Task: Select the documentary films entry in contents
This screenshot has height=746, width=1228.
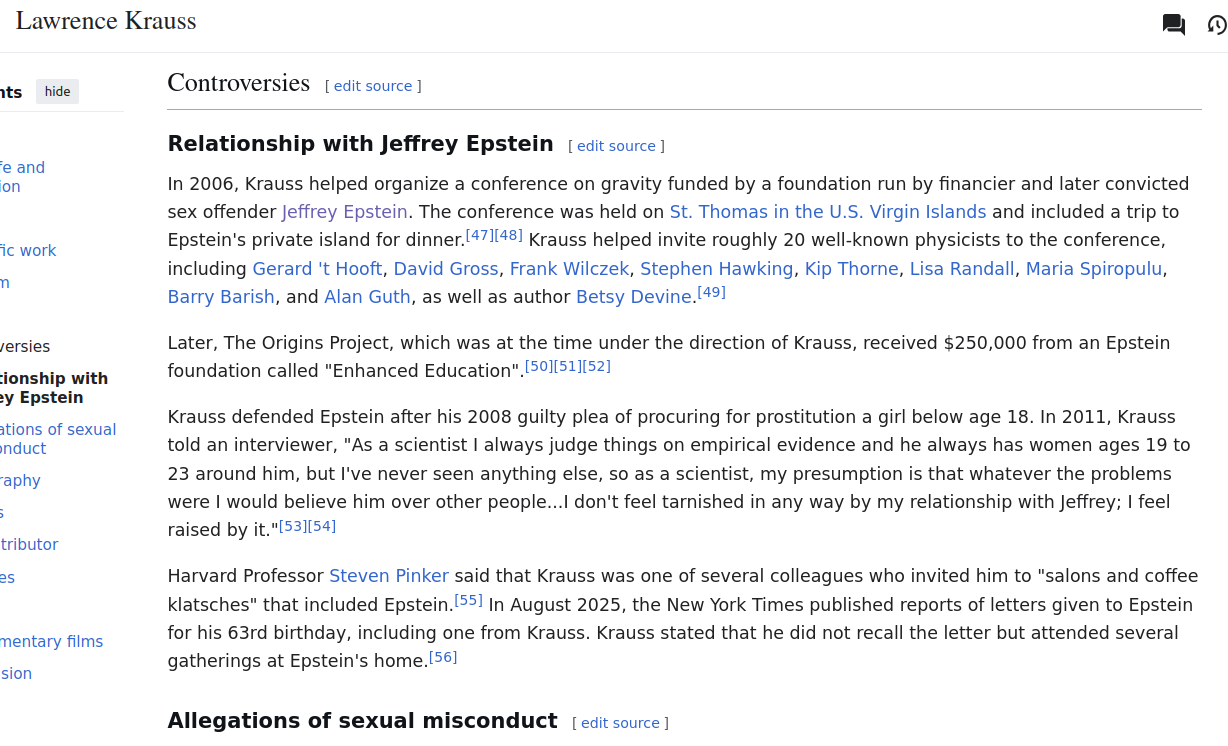Action: (51, 641)
